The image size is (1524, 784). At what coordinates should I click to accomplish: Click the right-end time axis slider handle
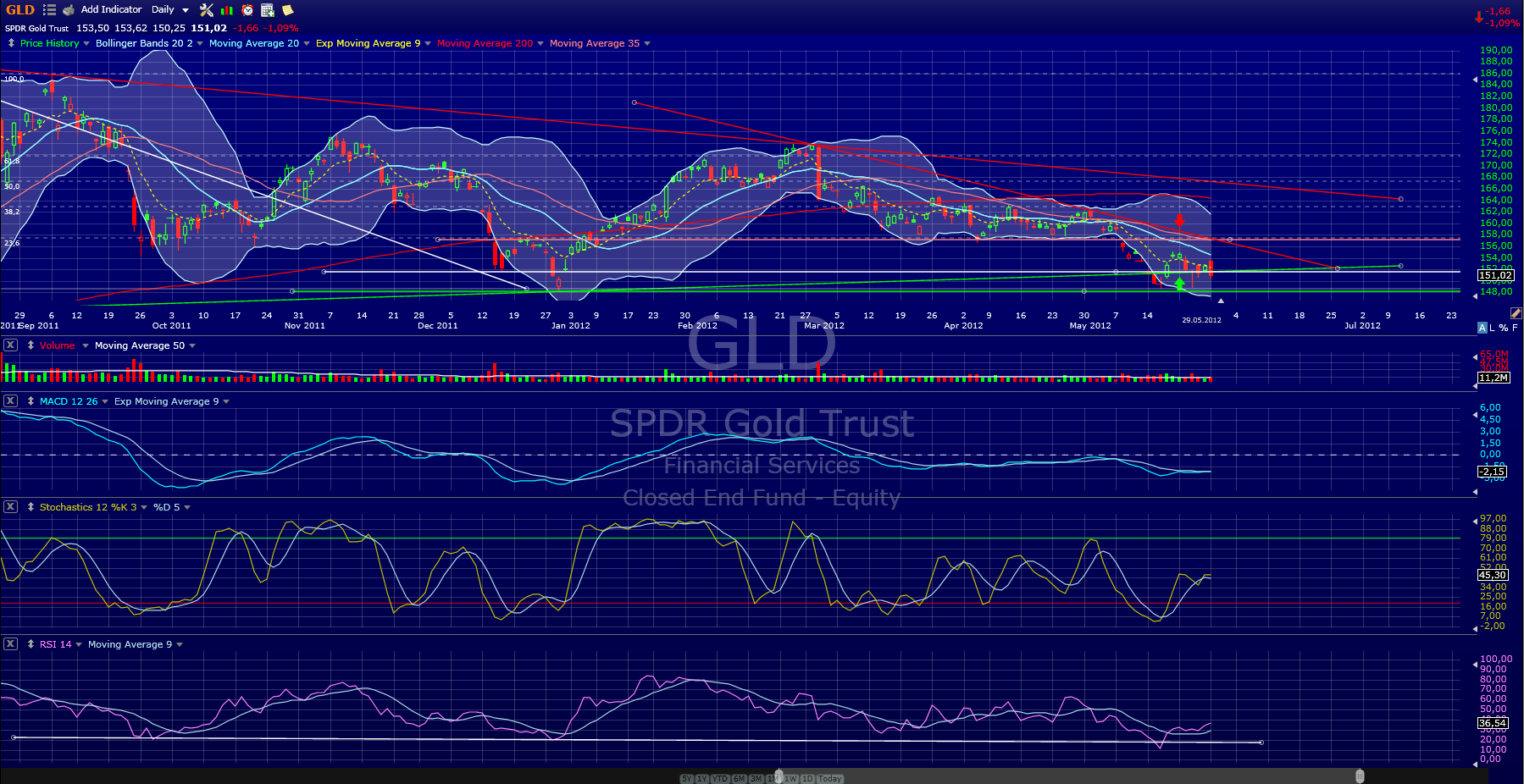coord(1360,776)
